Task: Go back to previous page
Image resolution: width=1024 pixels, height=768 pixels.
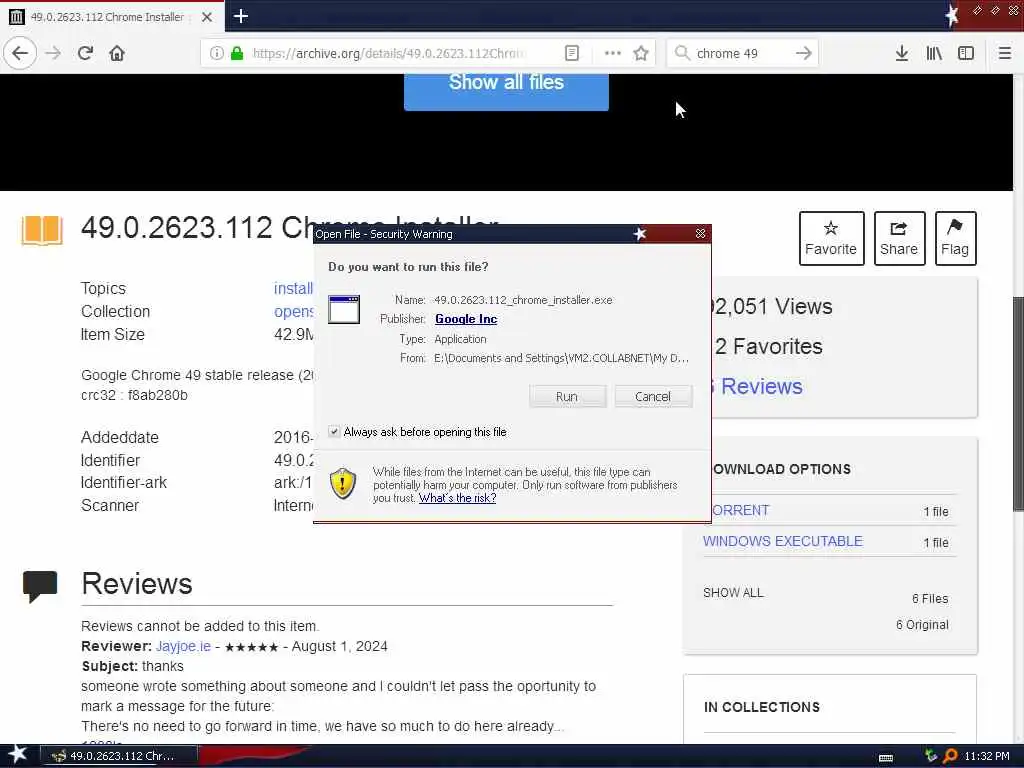Action: click(20, 53)
